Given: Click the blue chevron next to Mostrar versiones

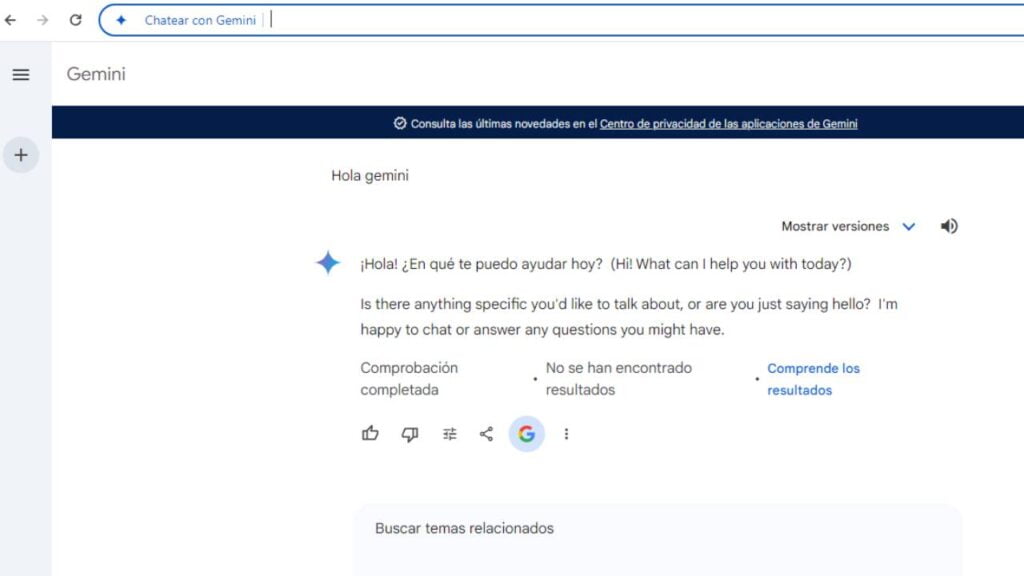Looking at the screenshot, I should 908,227.
